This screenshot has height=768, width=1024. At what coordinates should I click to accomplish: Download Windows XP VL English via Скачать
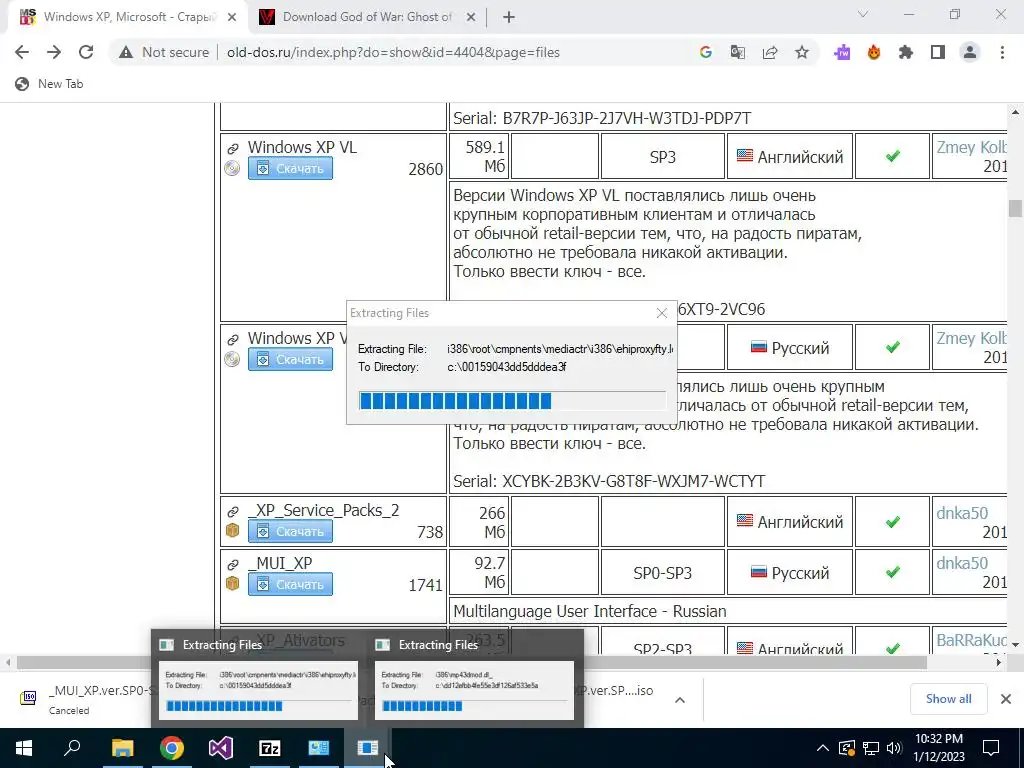(x=290, y=168)
